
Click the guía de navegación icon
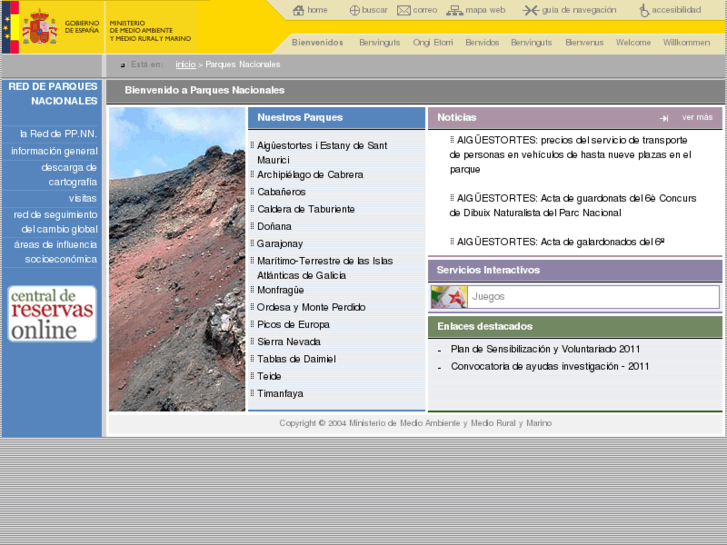530,10
